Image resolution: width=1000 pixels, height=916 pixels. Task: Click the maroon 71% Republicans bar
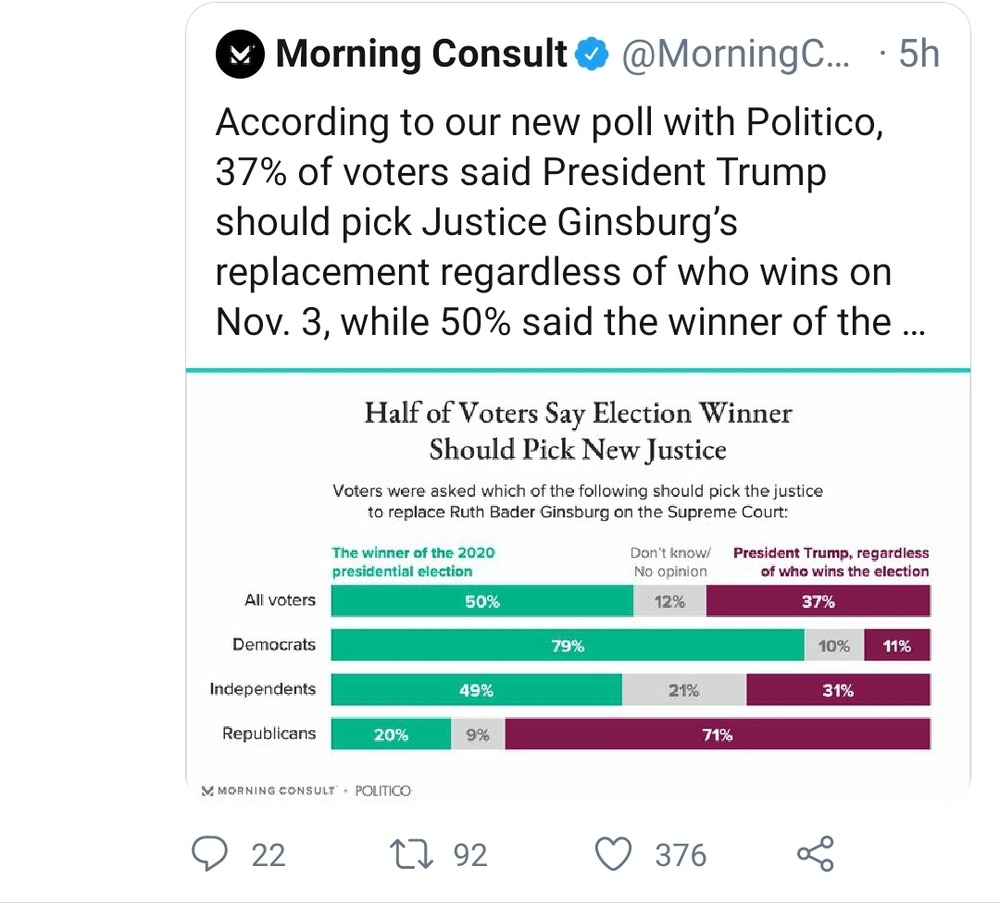tap(717, 734)
